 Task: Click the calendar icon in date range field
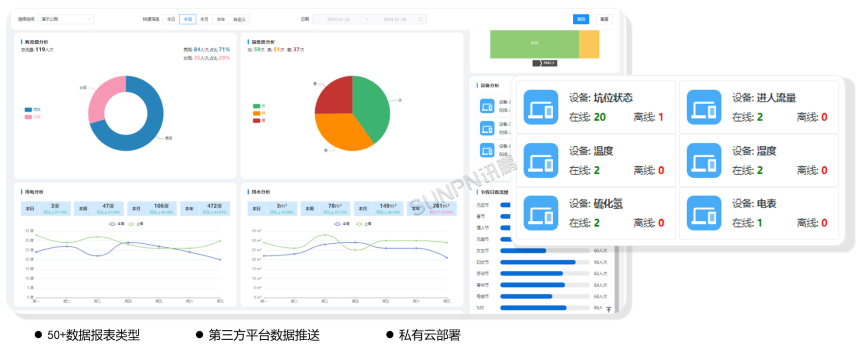pos(421,19)
